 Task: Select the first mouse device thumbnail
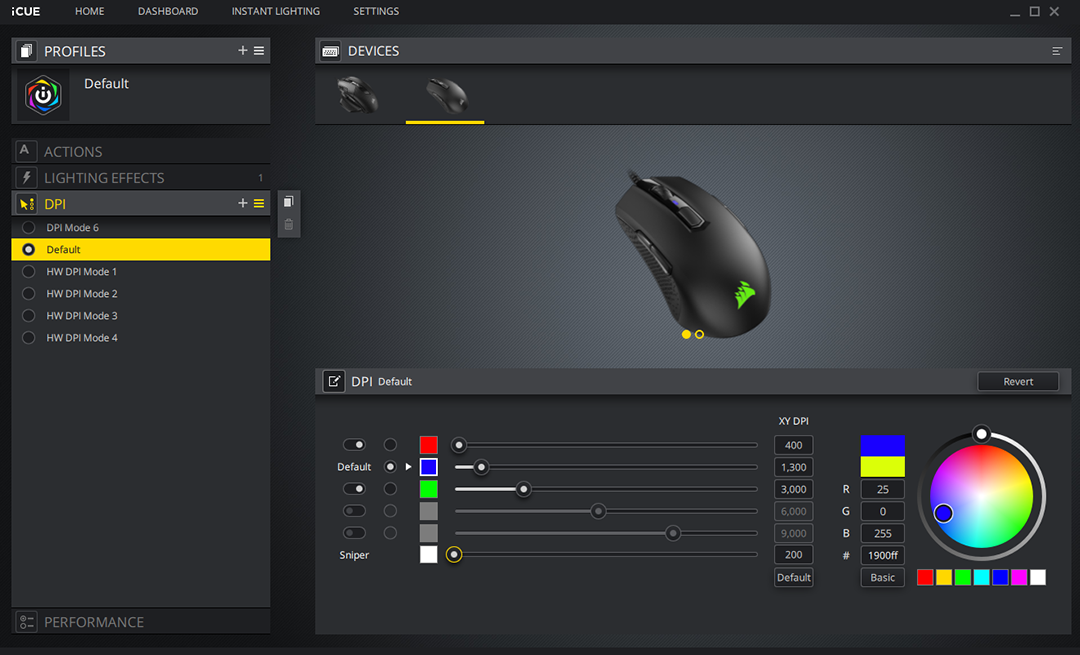(x=357, y=96)
